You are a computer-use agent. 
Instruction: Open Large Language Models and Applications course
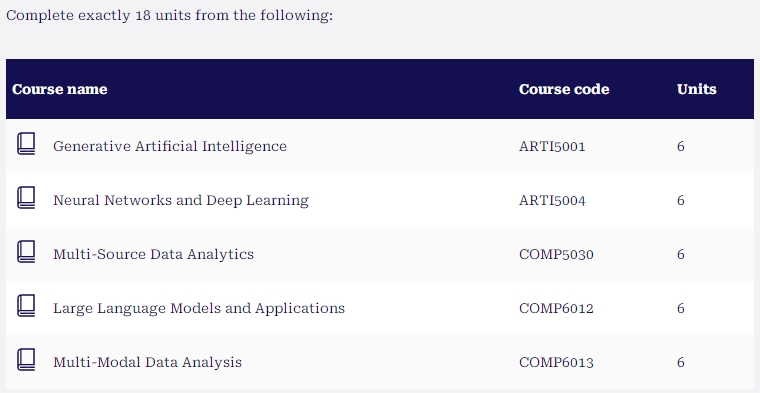coord(199,308)
